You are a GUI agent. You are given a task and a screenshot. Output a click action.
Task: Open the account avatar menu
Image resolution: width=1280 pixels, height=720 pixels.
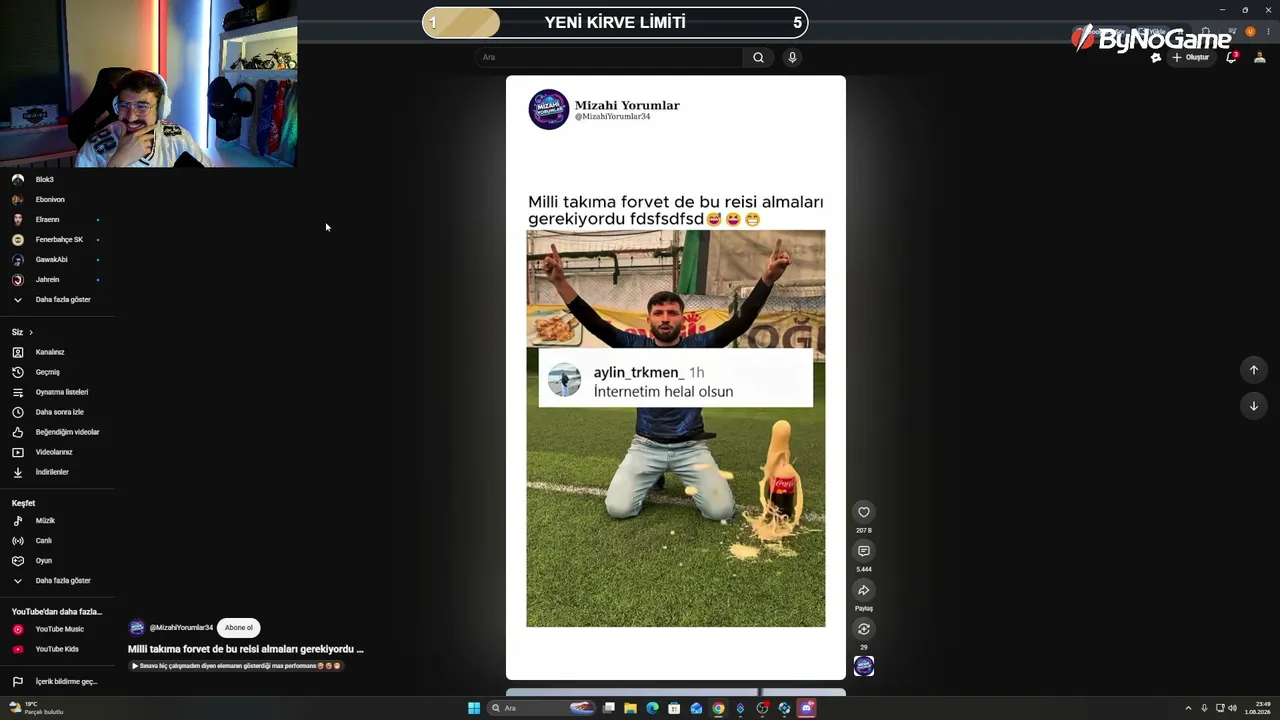point(1260,57)
